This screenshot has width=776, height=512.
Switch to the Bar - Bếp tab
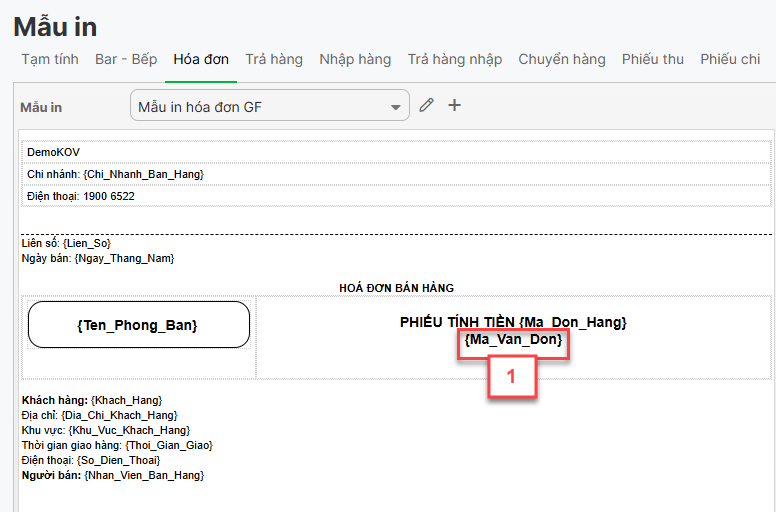pyautogui.click(x=126, y=59)
